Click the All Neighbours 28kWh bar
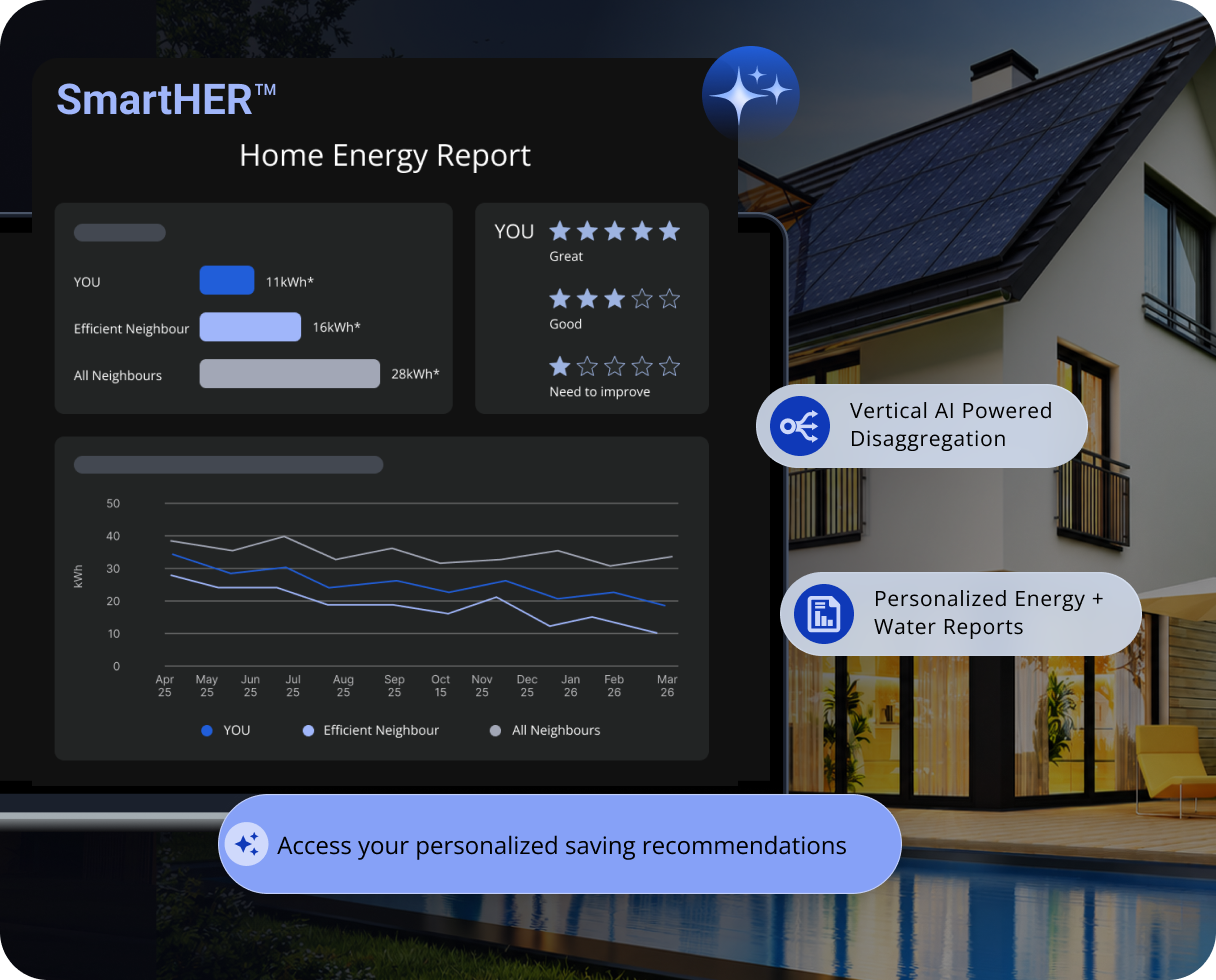 point(290,374)
